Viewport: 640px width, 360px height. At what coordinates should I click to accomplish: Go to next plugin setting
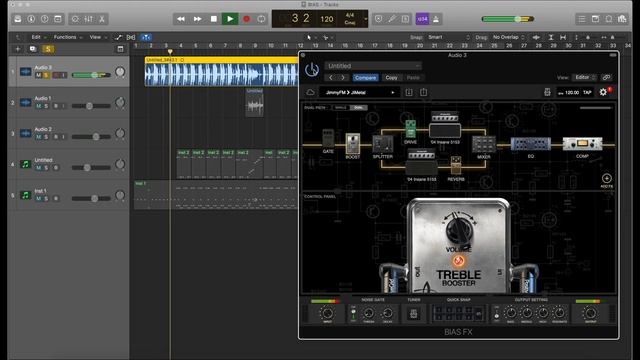click(343, 78)
